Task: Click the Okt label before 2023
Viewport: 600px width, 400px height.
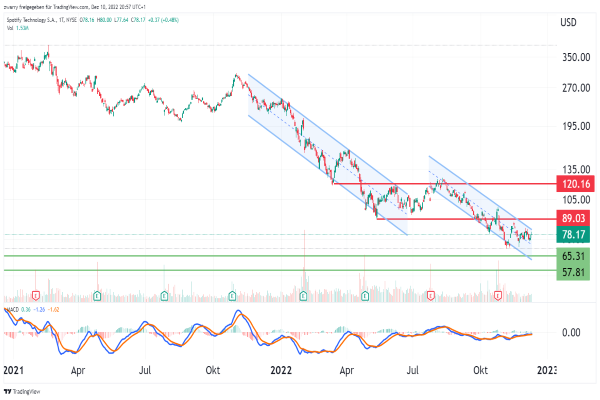Action: pyautogui.click(x=481, y=370)
